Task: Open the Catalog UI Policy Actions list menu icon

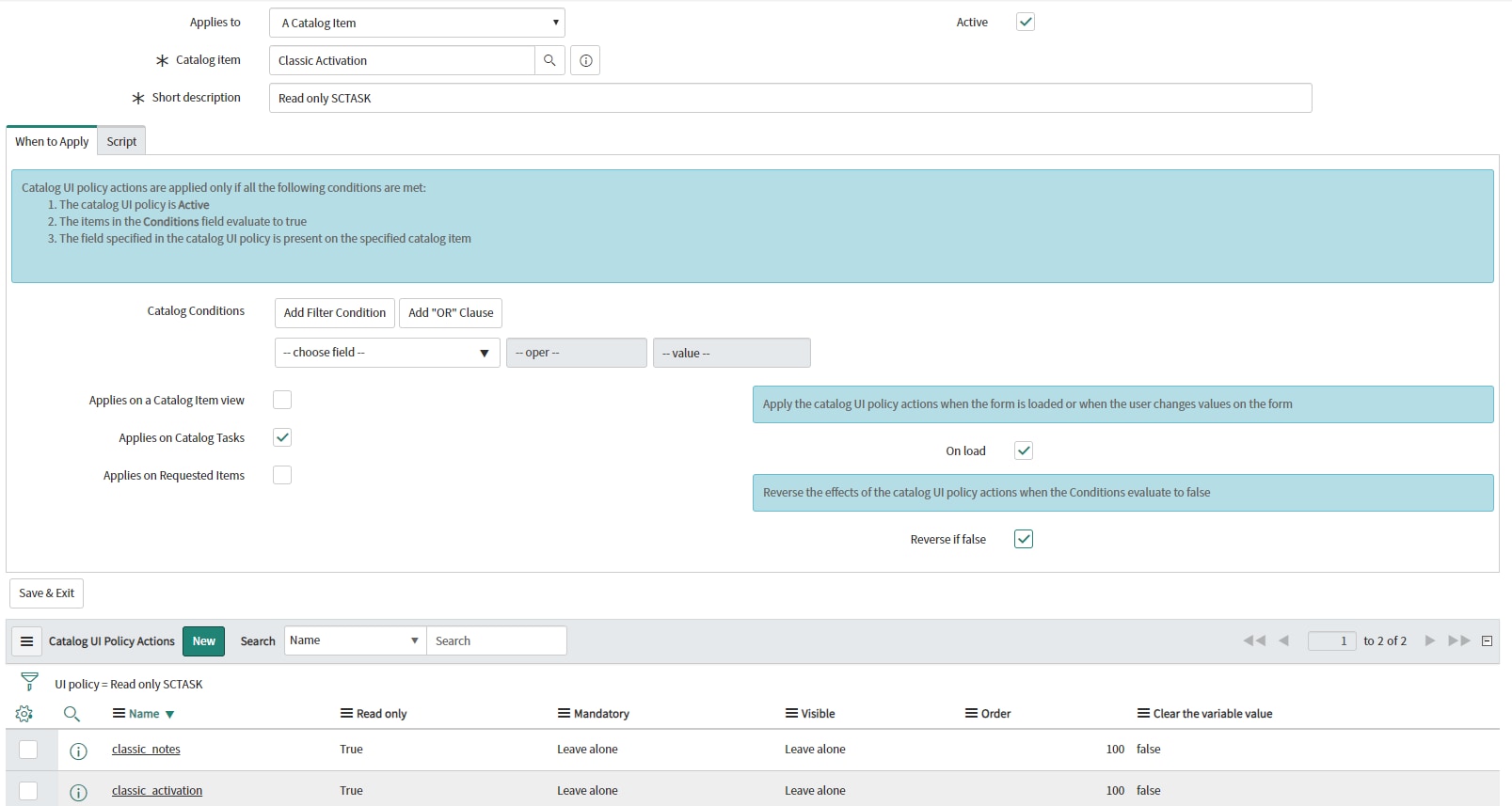Action: point(27,641)
